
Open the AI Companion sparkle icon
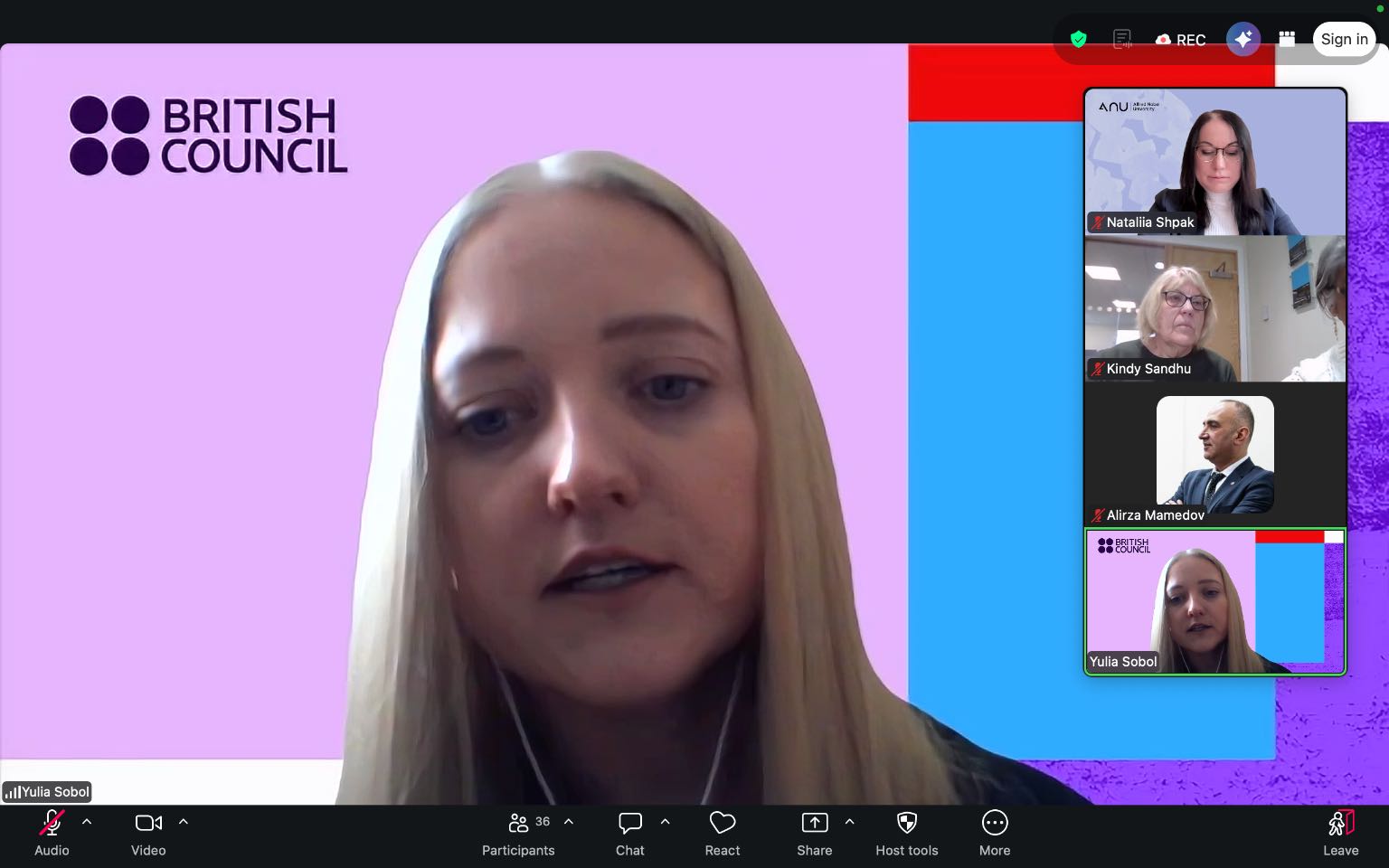click(x=1243, y=39)
